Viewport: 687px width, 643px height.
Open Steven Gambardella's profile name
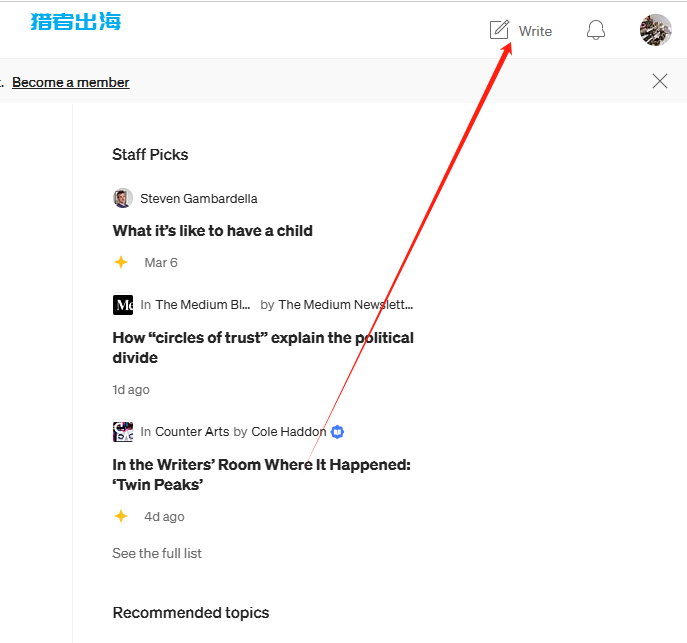(198, 198)
